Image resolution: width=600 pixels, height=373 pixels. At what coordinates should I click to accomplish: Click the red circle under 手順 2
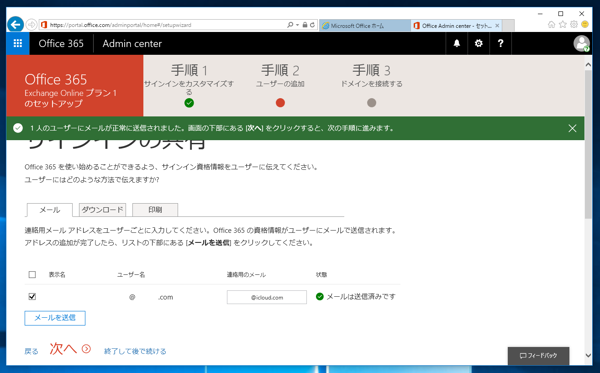point(280,103)
